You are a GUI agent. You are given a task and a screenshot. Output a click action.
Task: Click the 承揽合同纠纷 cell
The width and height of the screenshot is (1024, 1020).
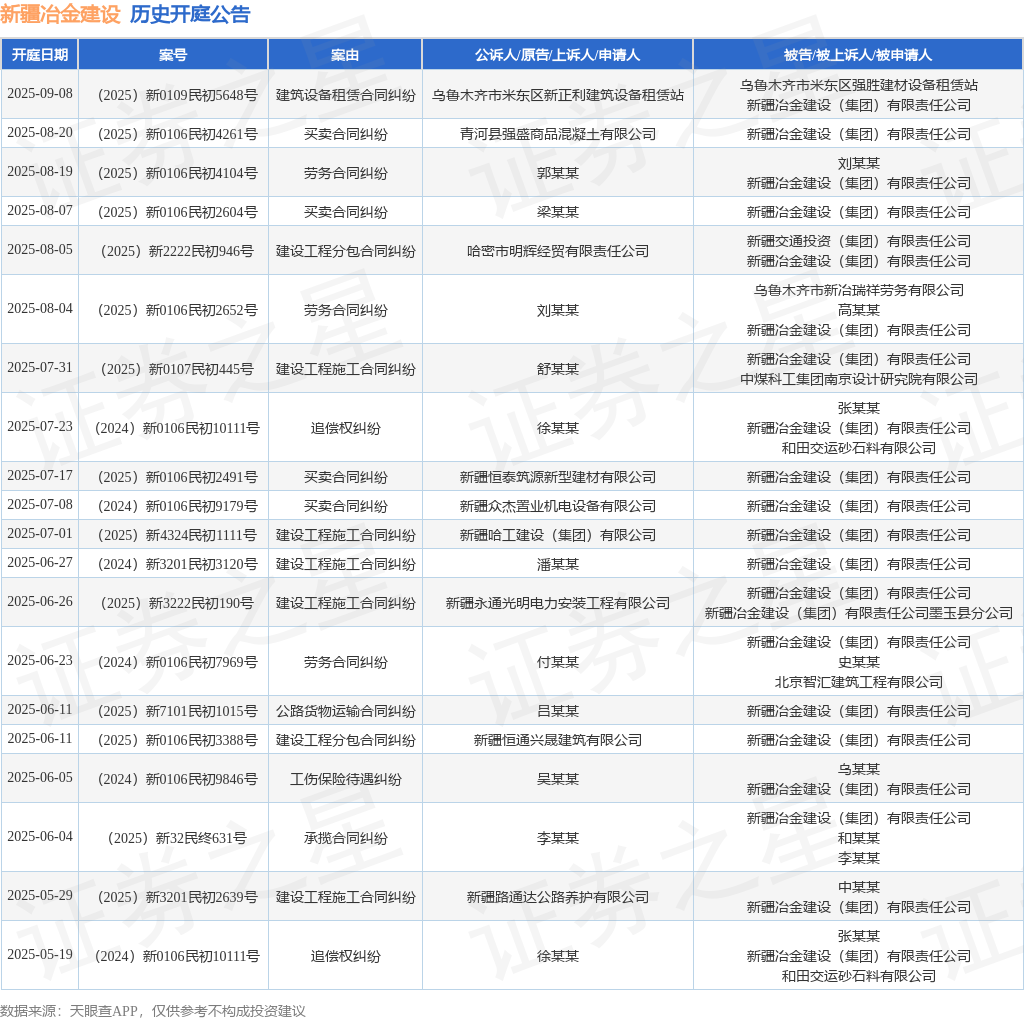tap(345, 838)
